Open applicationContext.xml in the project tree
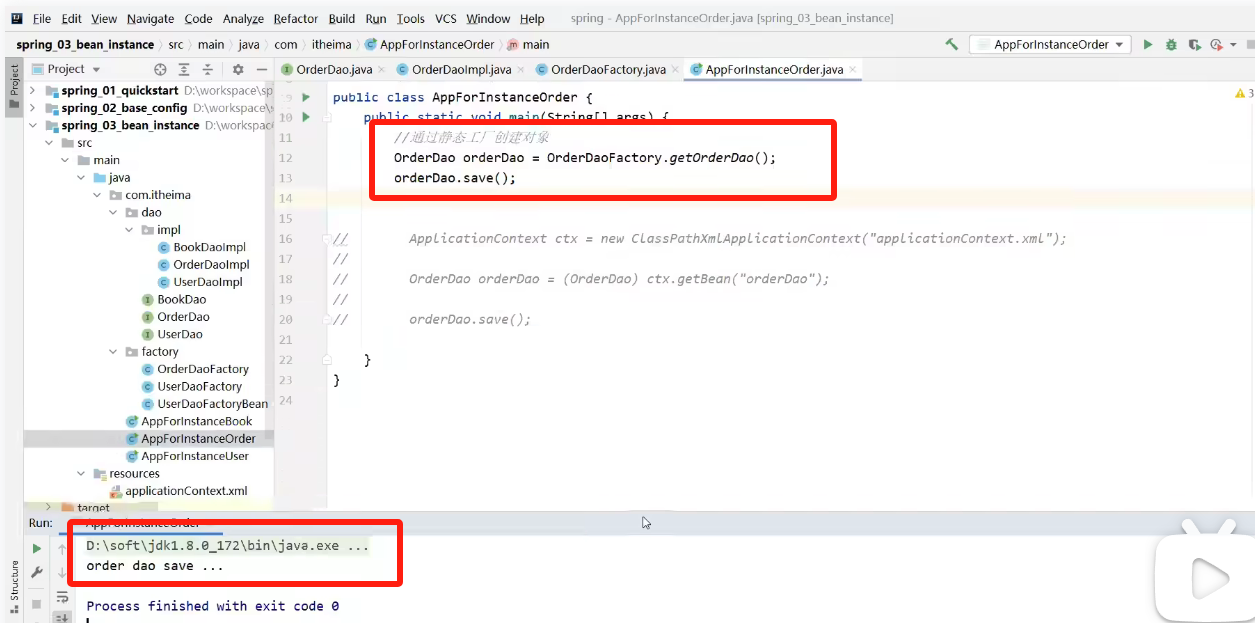The height and width of the screenshot is (623, 1255). (x=178, y=491)
